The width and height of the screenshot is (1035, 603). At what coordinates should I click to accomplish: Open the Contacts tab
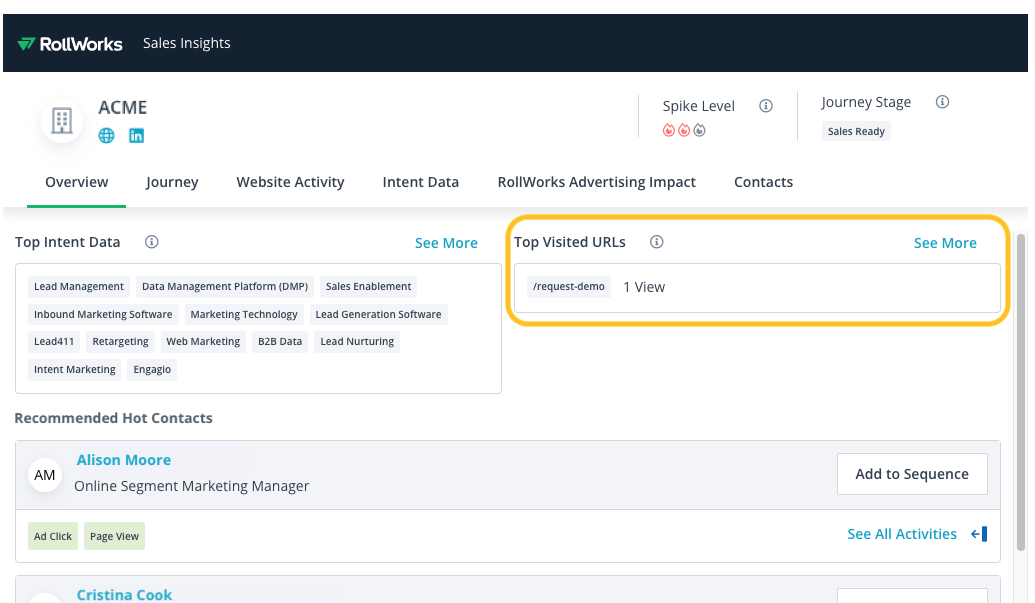point(764,182)
